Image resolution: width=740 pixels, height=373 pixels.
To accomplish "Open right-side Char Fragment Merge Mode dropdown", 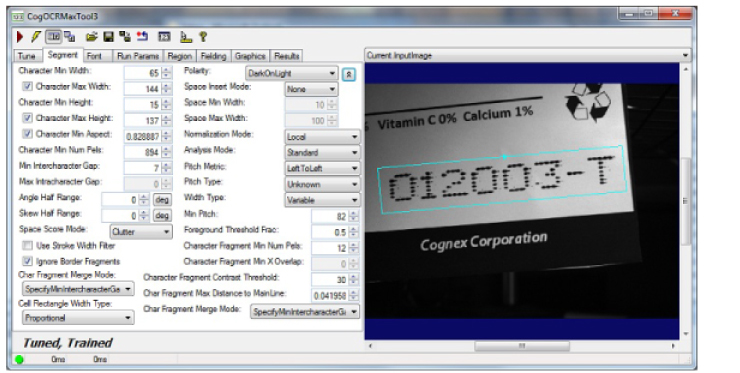I will [x=305, y=312].
